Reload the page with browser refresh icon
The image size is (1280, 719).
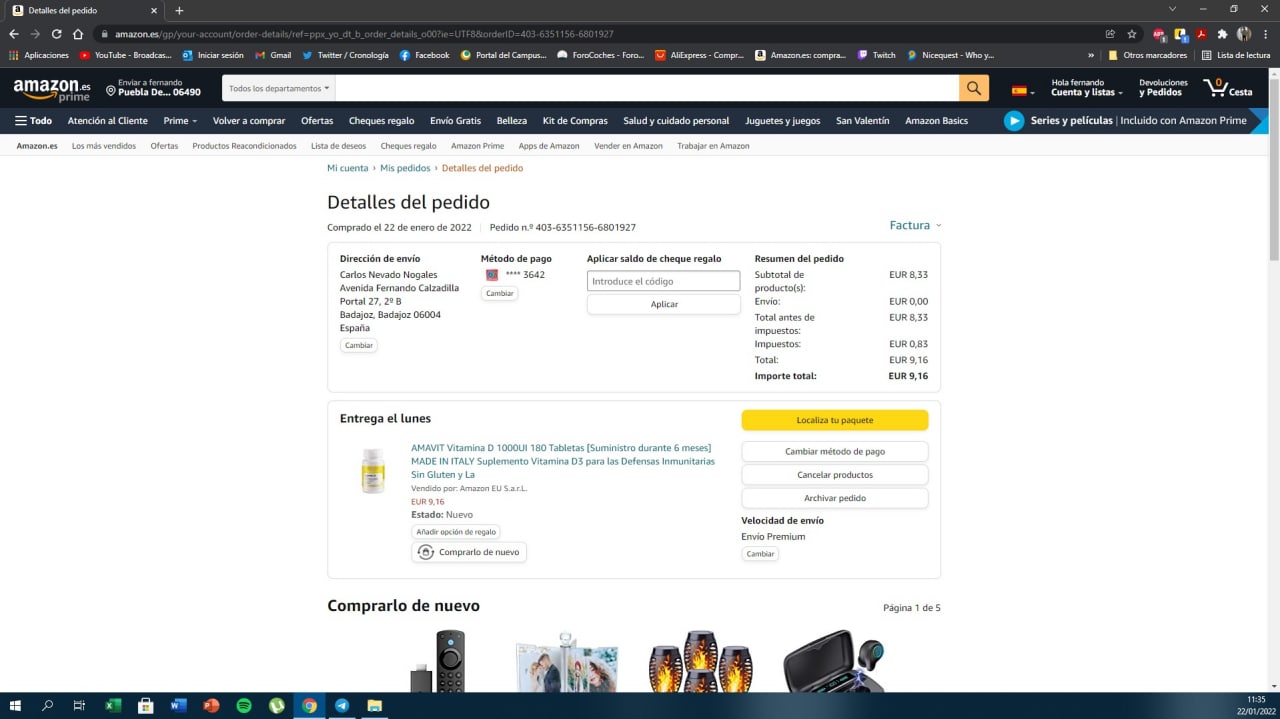56,33
